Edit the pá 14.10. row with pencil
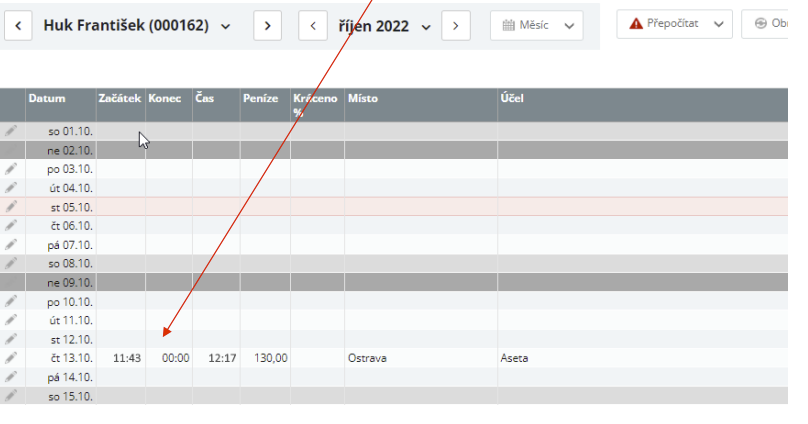The height and width of the screenshot is (424, 808). point(11,377)
